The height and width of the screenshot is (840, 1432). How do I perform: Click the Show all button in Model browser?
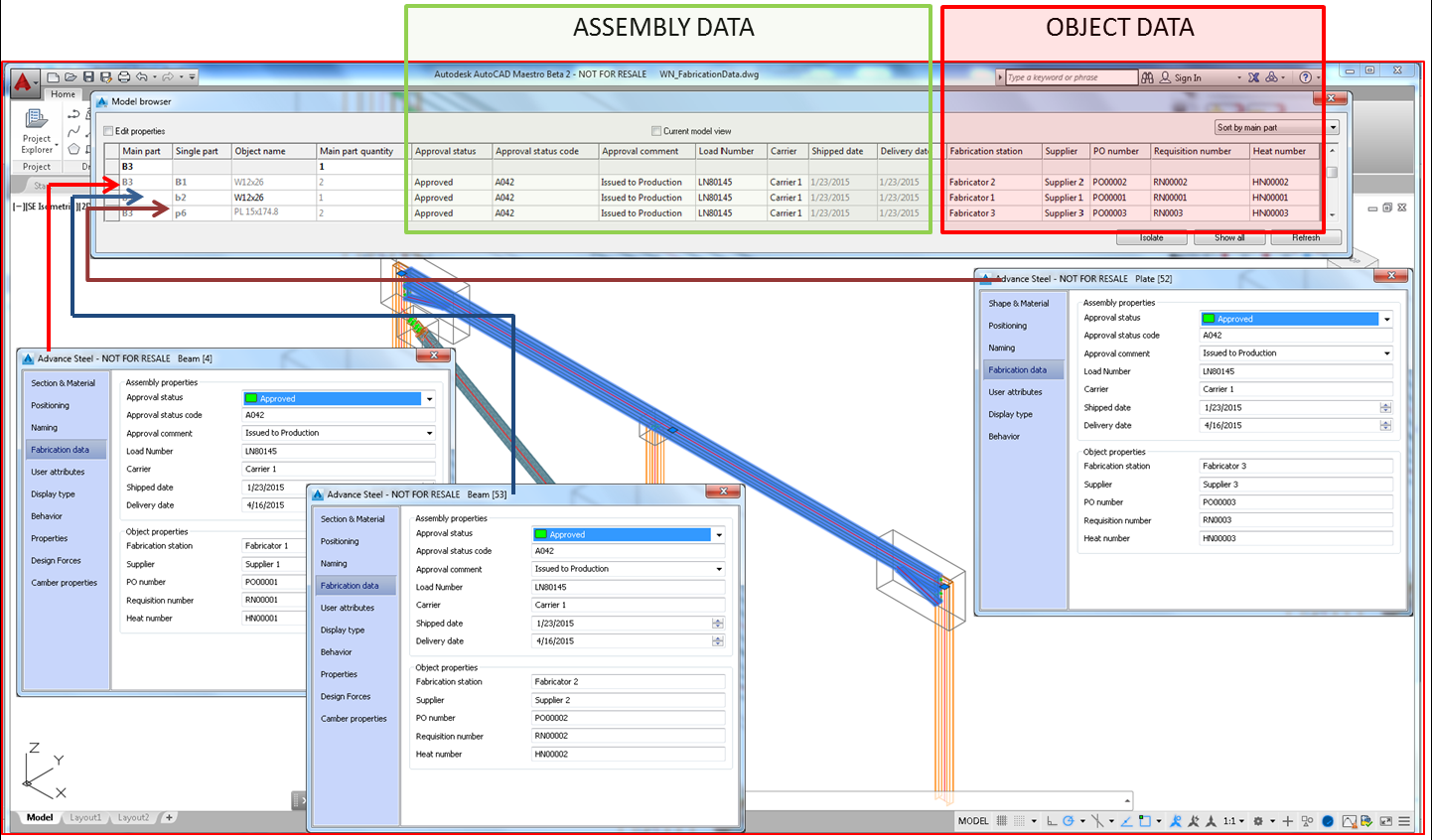(1229, 237)
